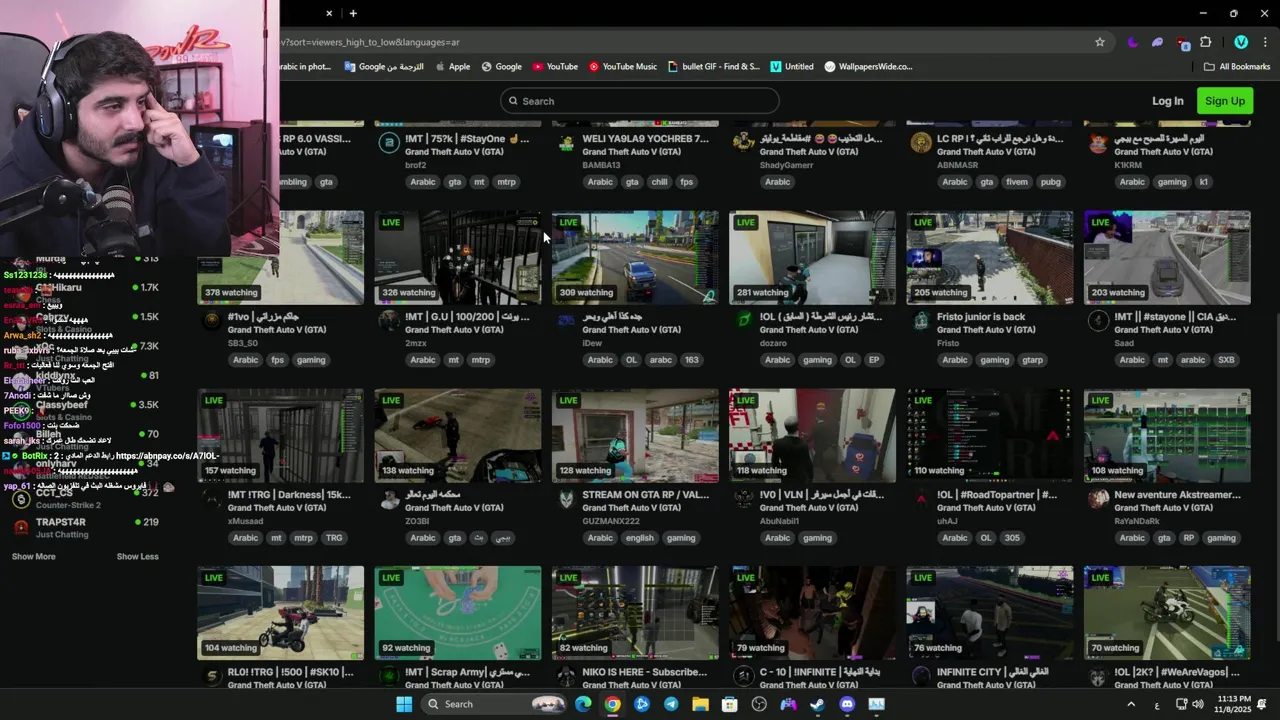Click Show More in sidebar

[34, 557]
